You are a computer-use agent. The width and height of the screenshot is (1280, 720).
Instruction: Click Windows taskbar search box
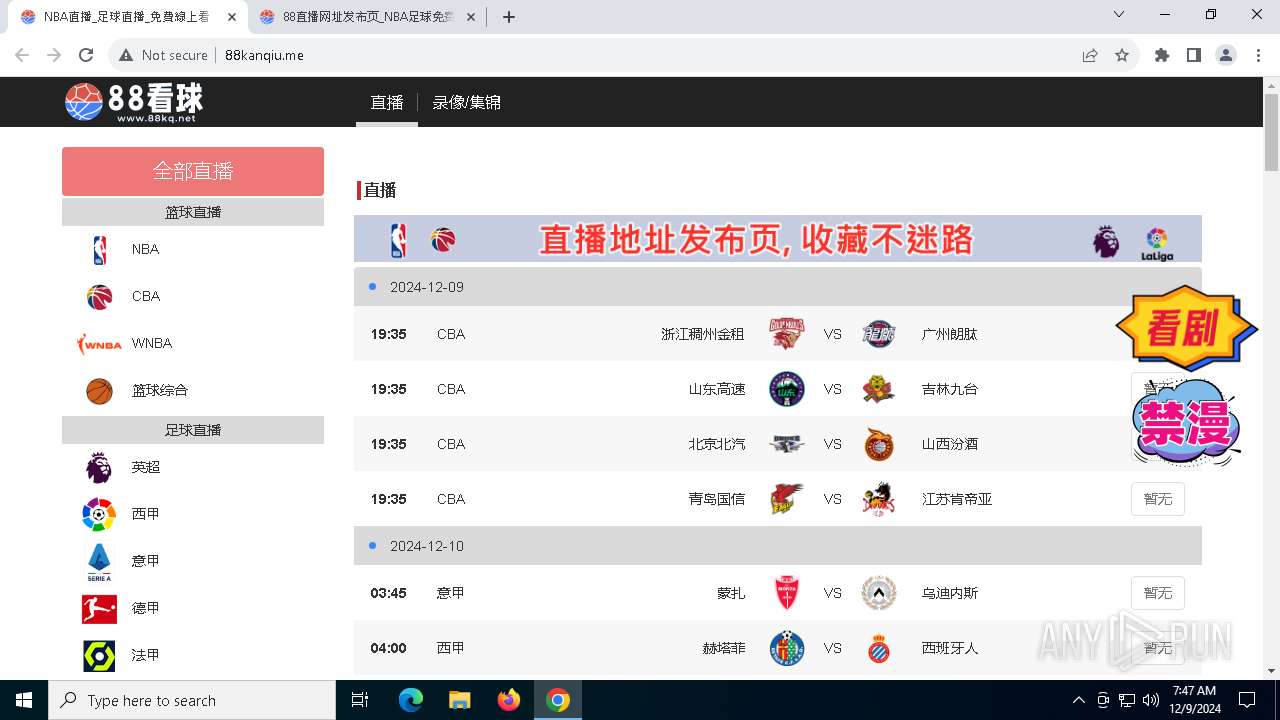coord(192,700)
